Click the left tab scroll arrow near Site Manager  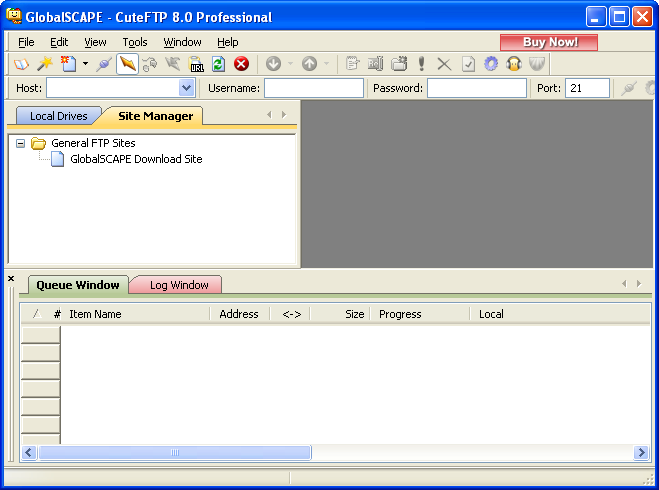(x=269, y=115)
